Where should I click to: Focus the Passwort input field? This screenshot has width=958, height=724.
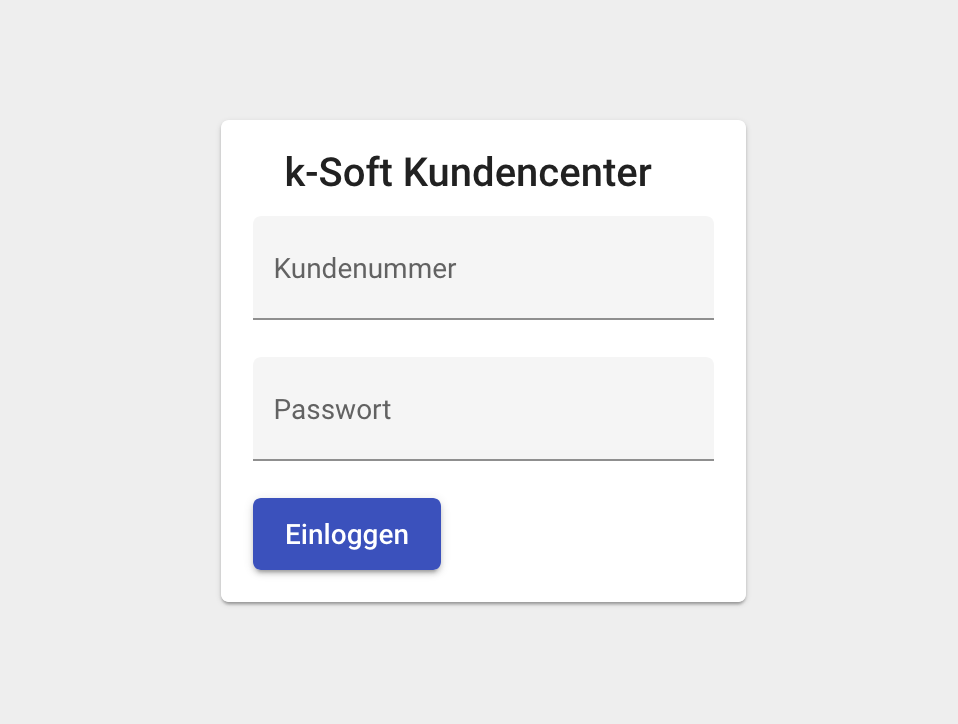coord(483,409)
